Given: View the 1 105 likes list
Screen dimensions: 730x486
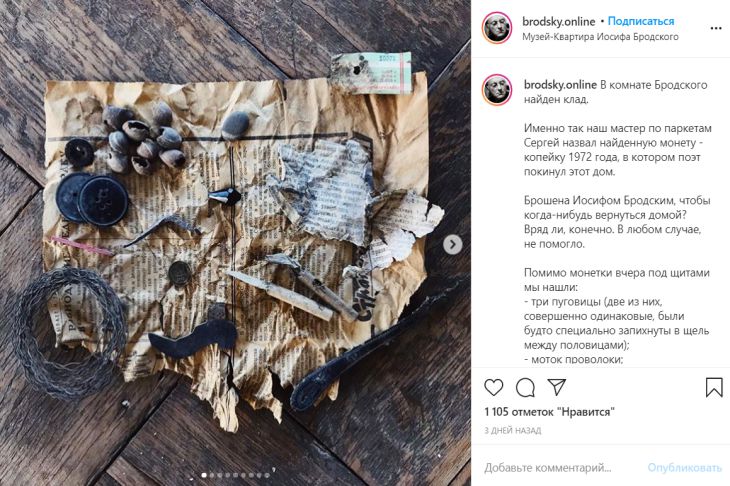Looking at the screenshot, I should 549,412.
